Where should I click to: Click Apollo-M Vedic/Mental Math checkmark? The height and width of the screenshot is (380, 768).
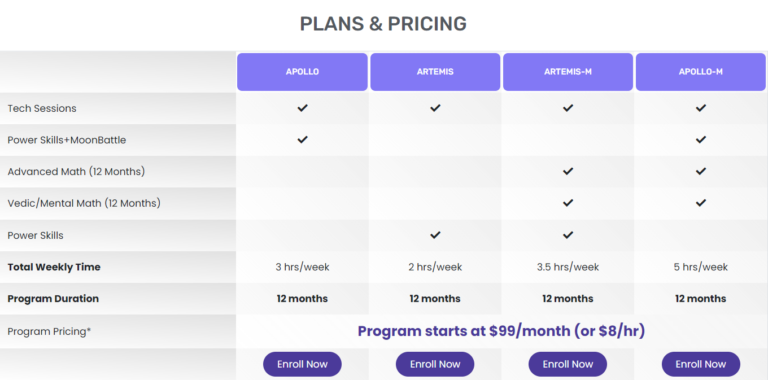pyautogui.click(x=701, y=203)
